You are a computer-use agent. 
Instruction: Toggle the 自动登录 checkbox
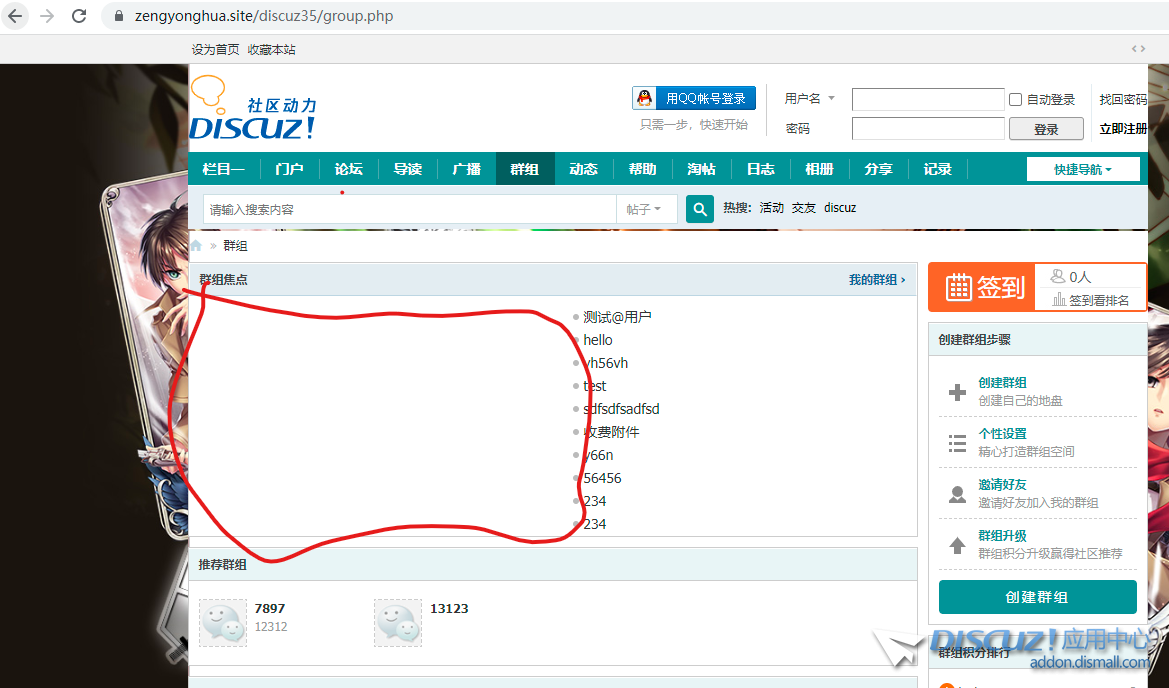point(1016,100)
